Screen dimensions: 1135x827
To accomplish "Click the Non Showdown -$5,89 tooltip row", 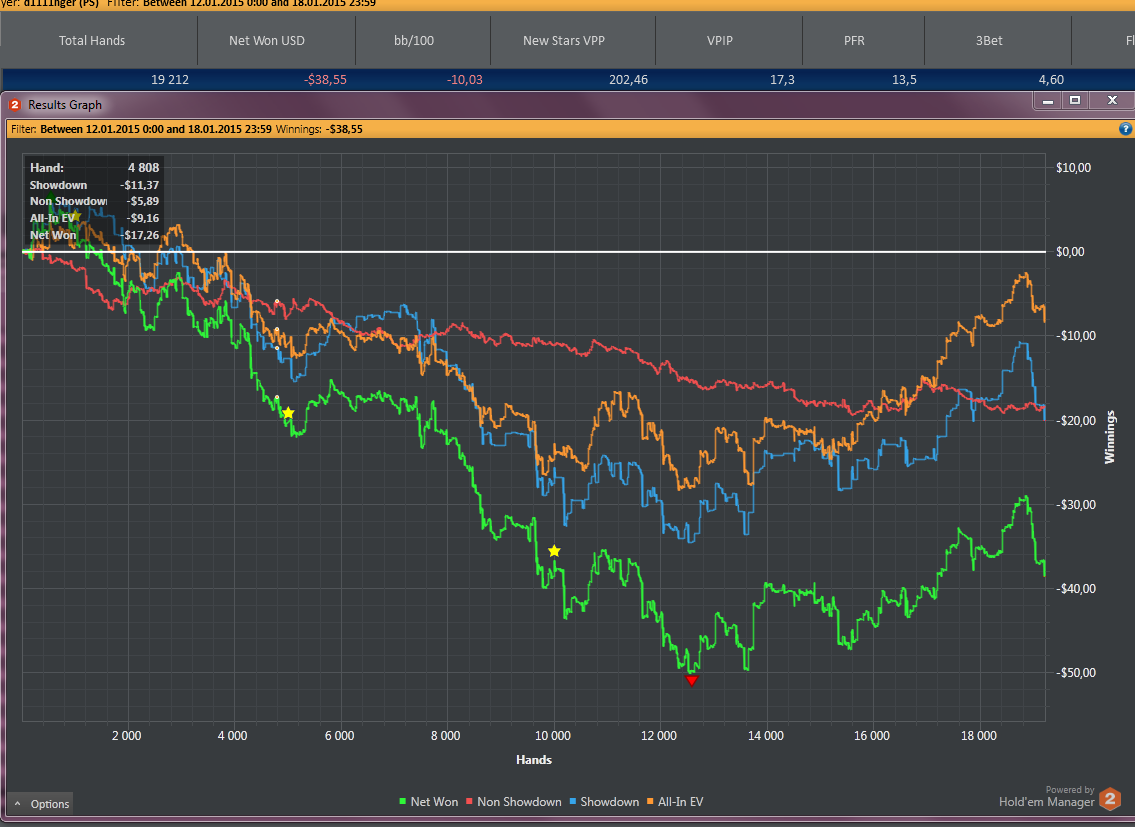I will [x=94, y=201].
